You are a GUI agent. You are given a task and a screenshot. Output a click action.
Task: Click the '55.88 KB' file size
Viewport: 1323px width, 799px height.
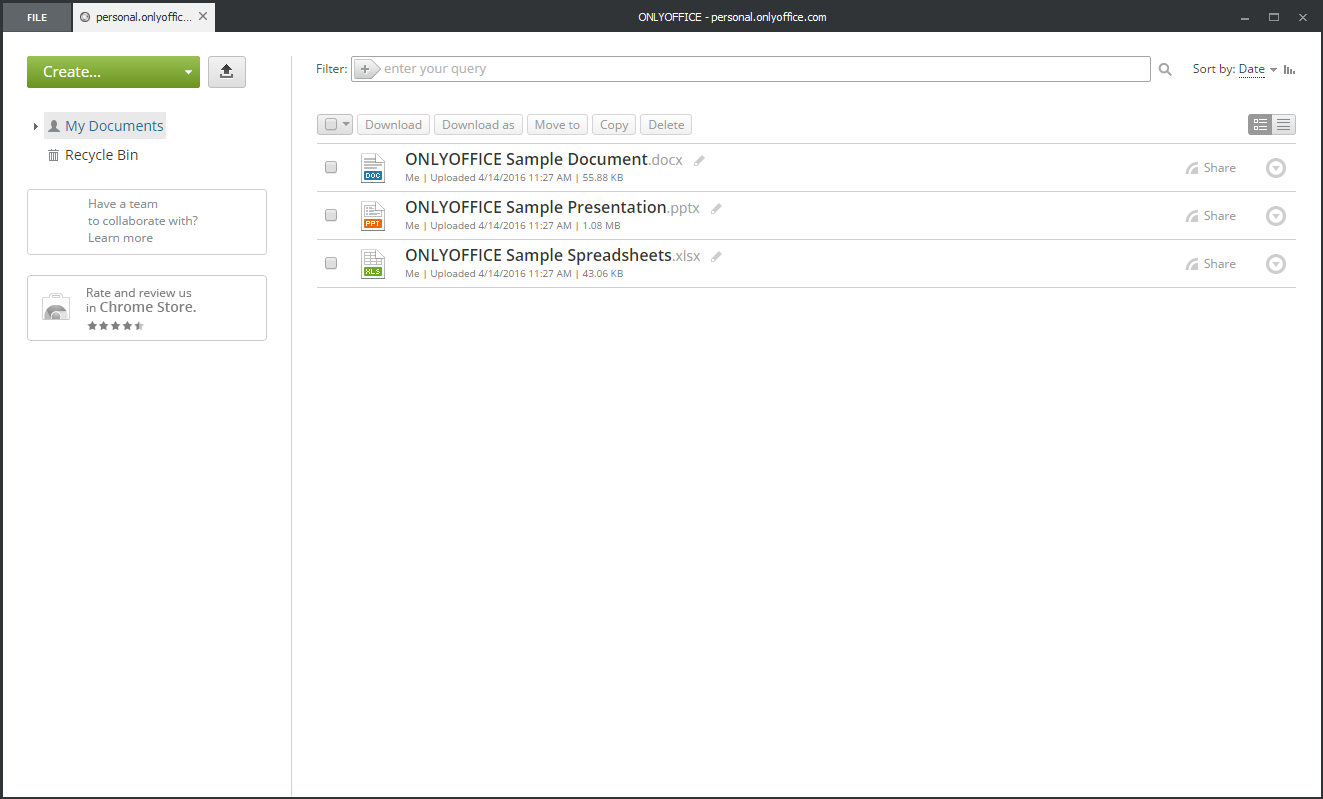tap(602, 178)
